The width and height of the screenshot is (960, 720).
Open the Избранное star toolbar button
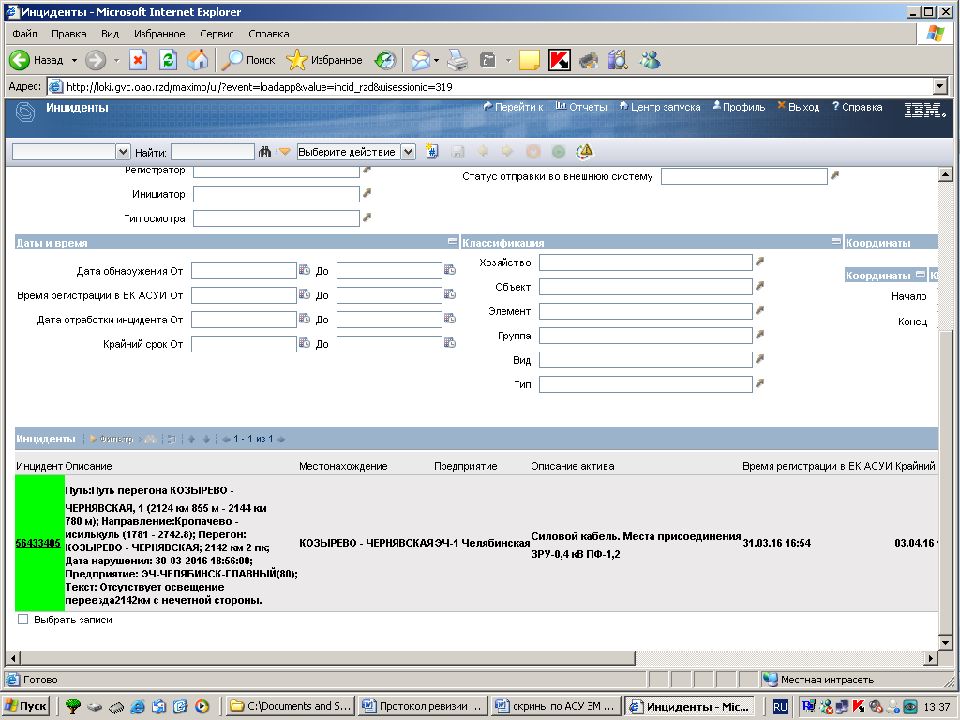[x=324, y=60]
